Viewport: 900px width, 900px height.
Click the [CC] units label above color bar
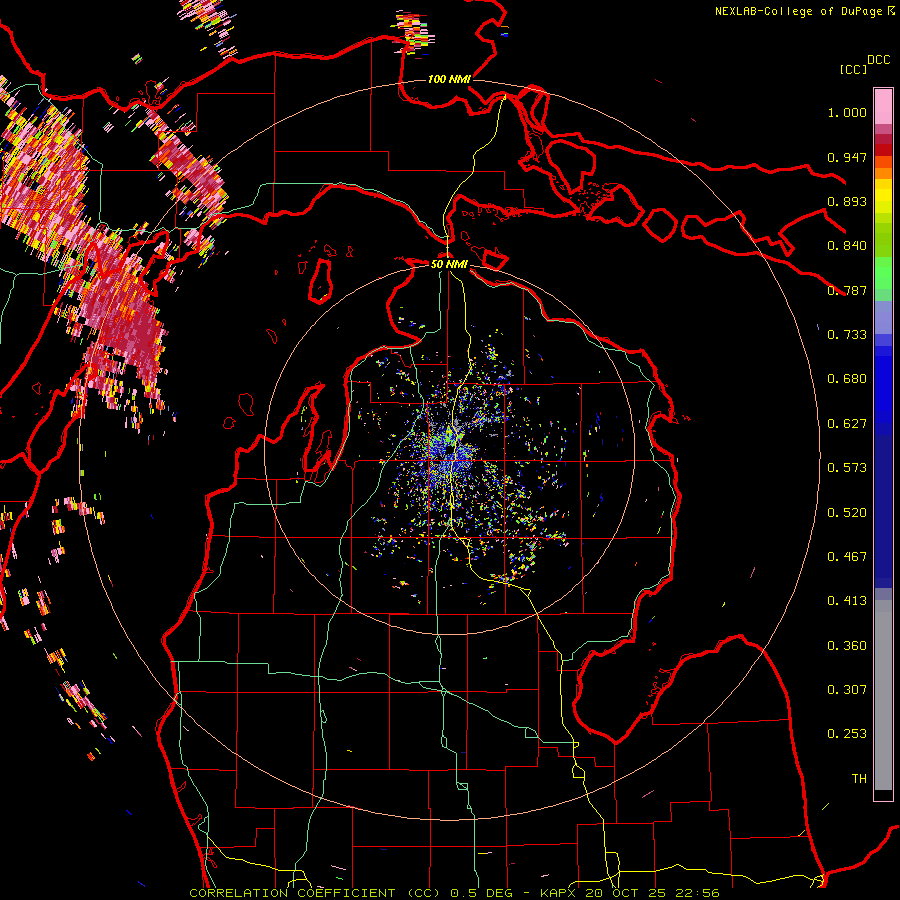(x=853, y=69)
